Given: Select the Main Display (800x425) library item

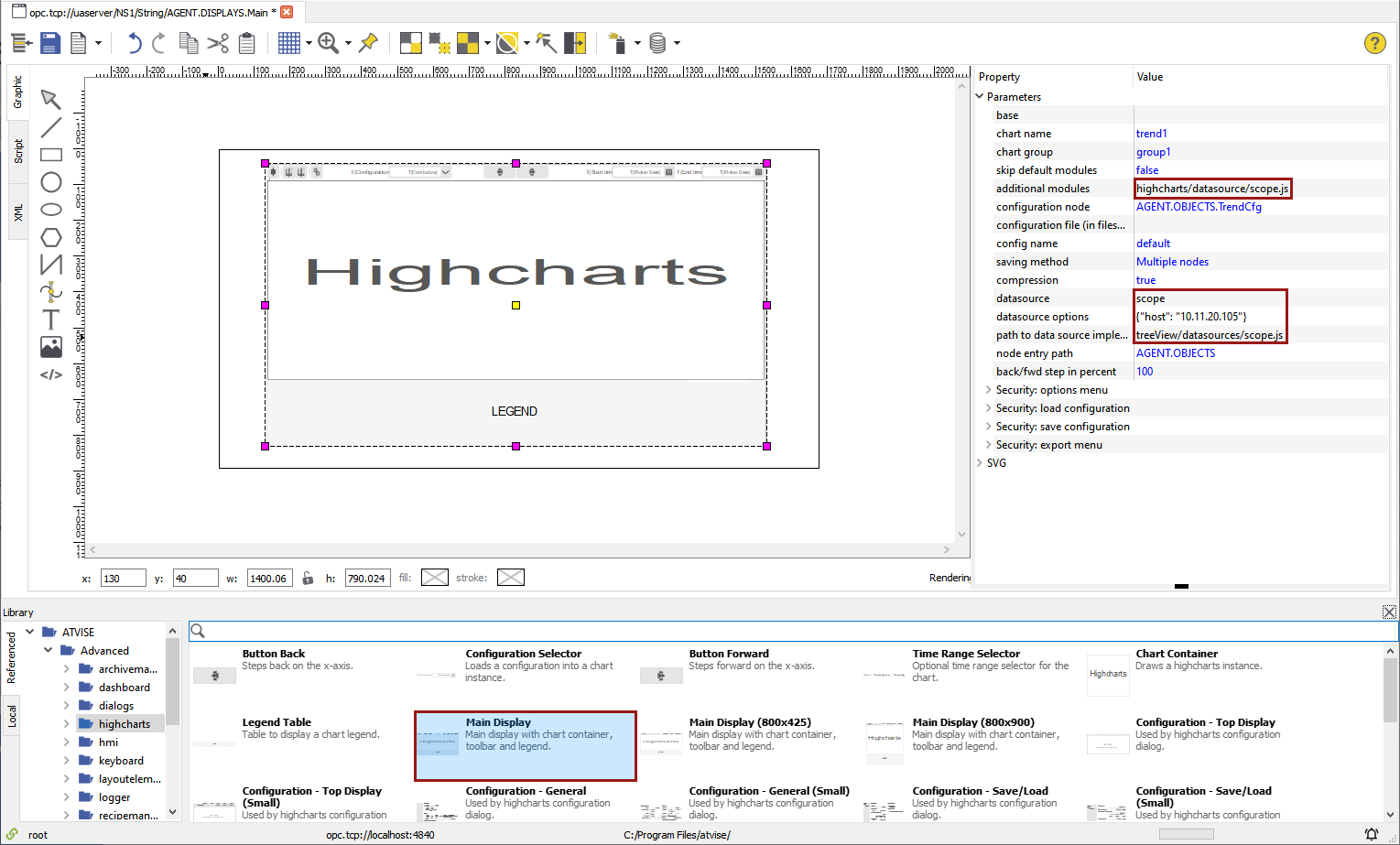Looking at the screenshot, I should [749, 734].
